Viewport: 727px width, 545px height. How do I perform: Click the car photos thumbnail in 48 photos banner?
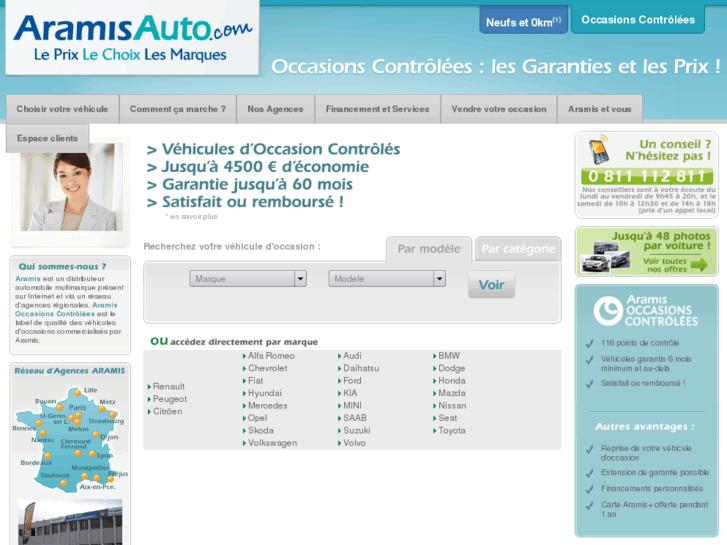[x=606, y=256]
